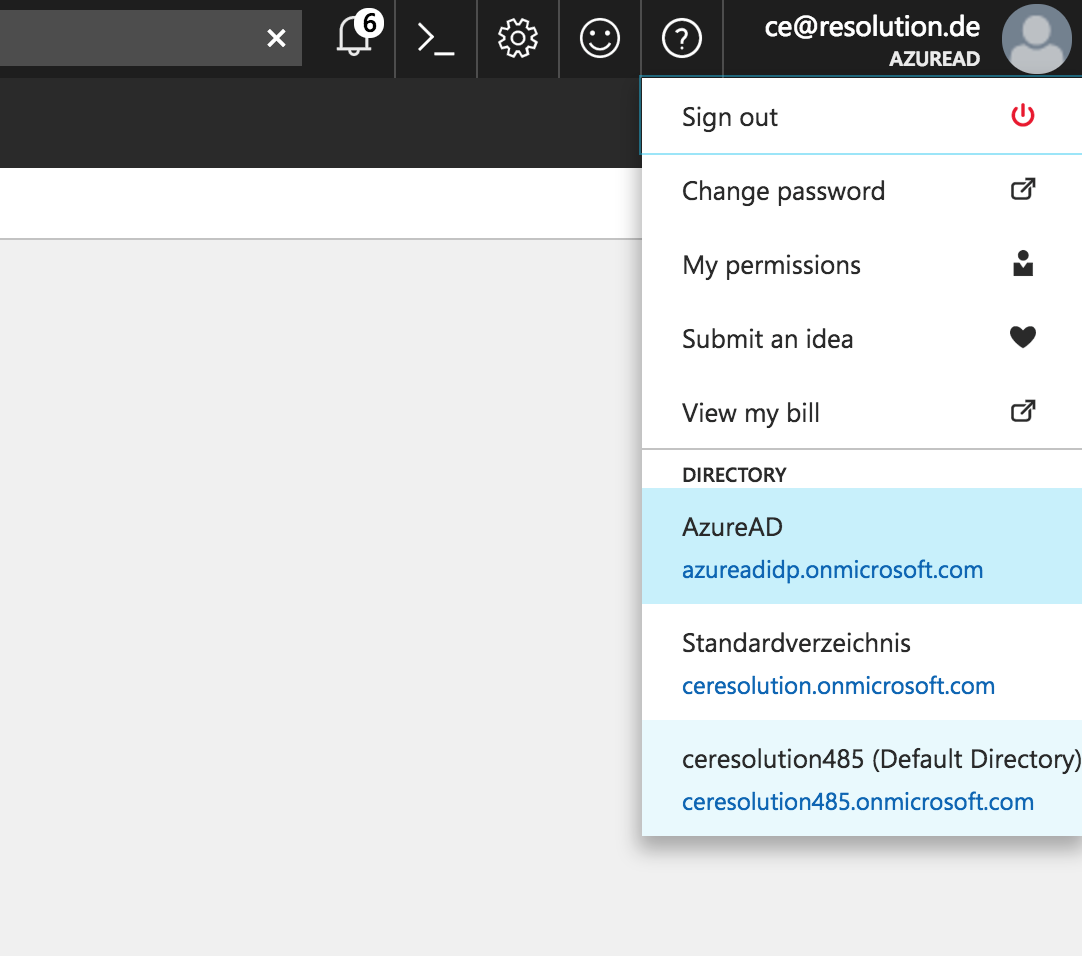Click external link icon next to View my bill
Viewport: 1082px width, 956px height.
coord(1023,411)
